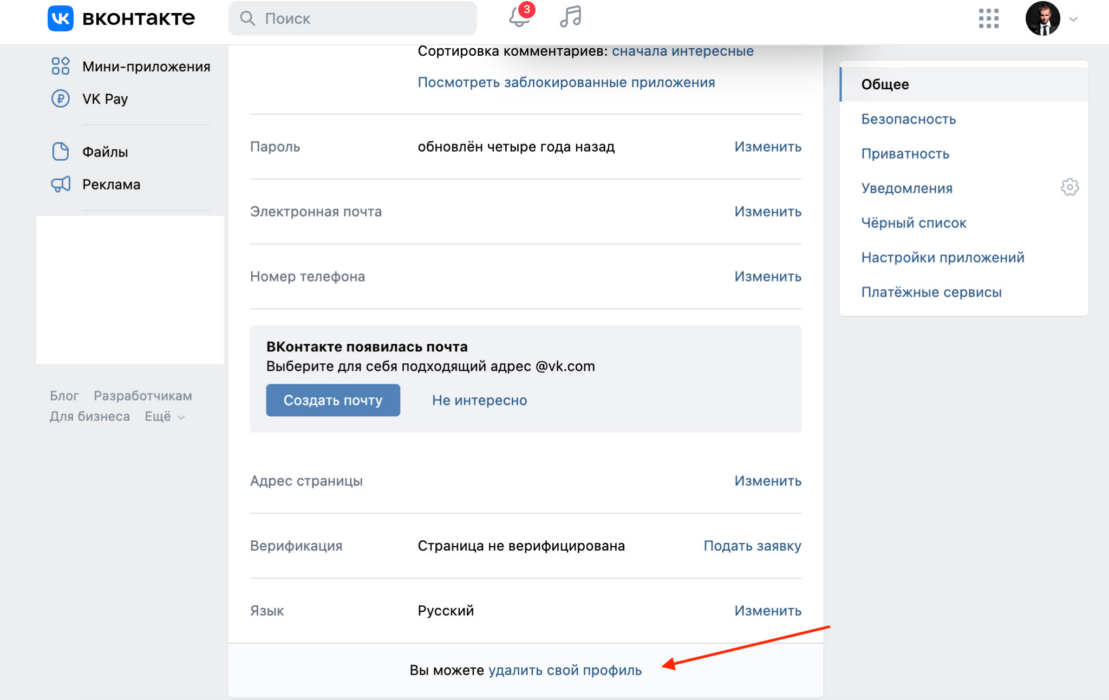Click the Создать почту button
Image resolution: width=1109 pixels, height=700 pixels.
[333, 400]
